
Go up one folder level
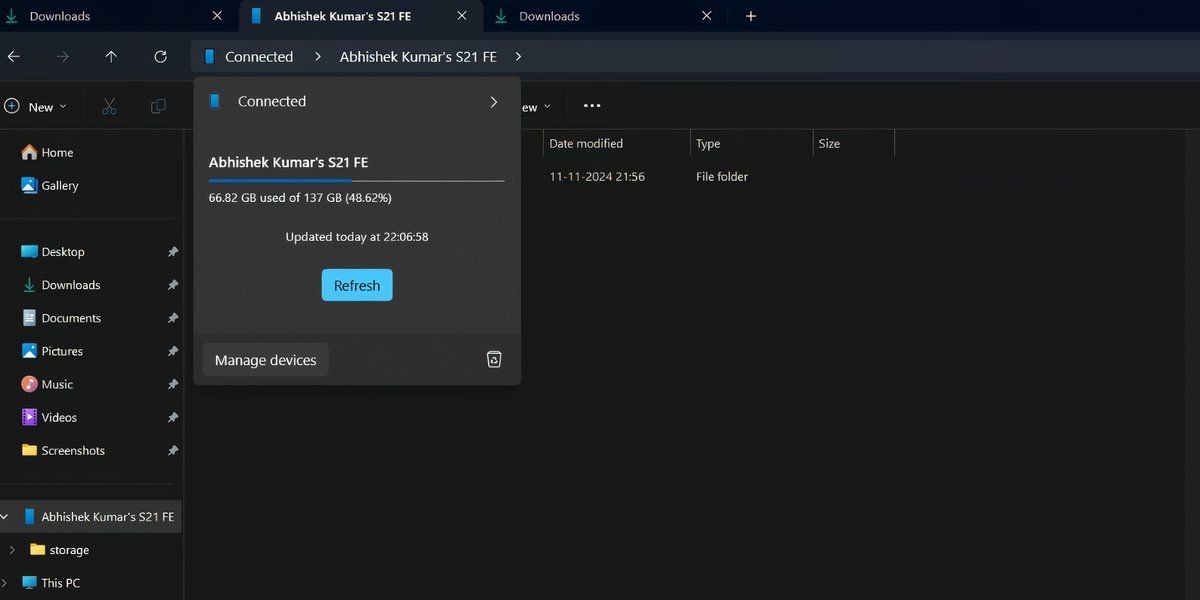(111, 57)
